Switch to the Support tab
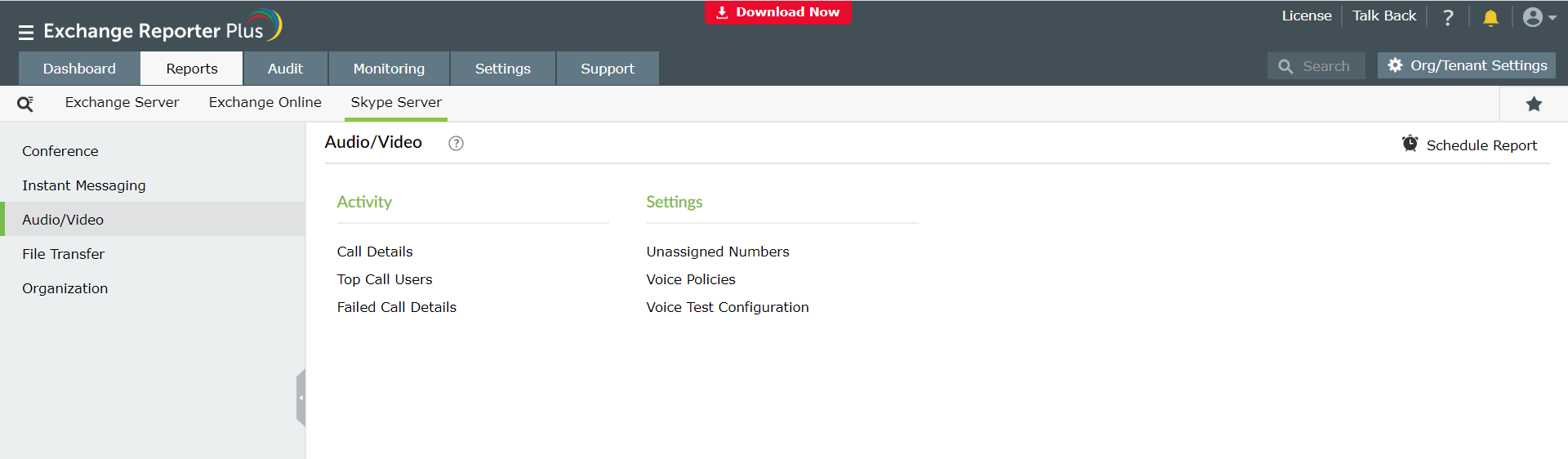 tap(608, 69)
